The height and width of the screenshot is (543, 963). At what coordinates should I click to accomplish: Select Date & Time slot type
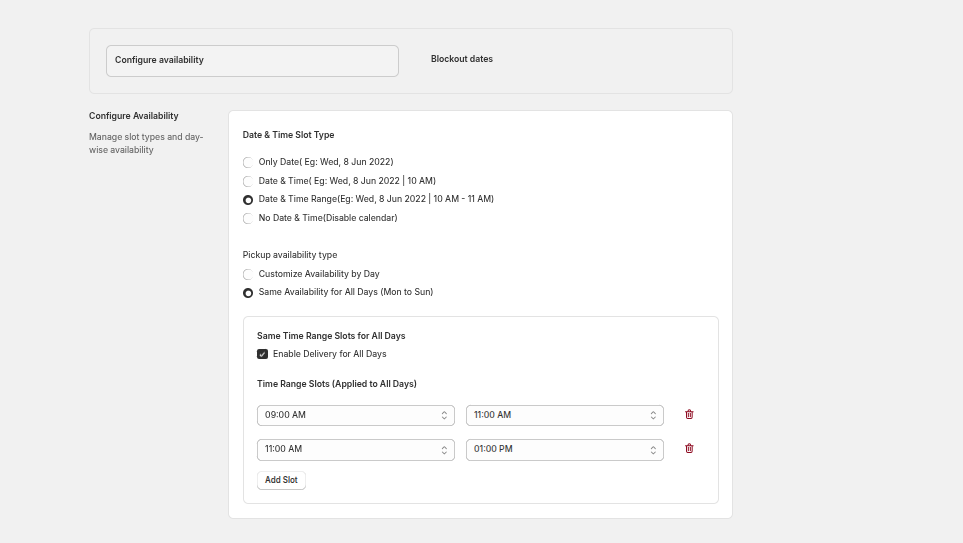tap(248, 181)
